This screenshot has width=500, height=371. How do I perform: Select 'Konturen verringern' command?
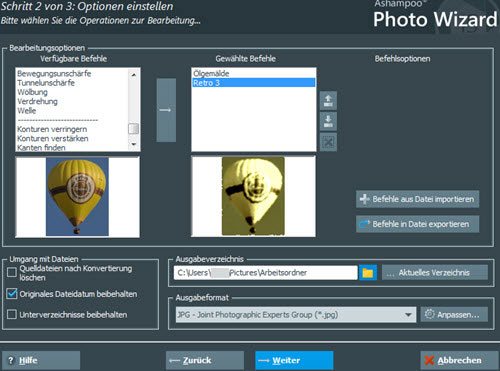click(x=52, y=129)
